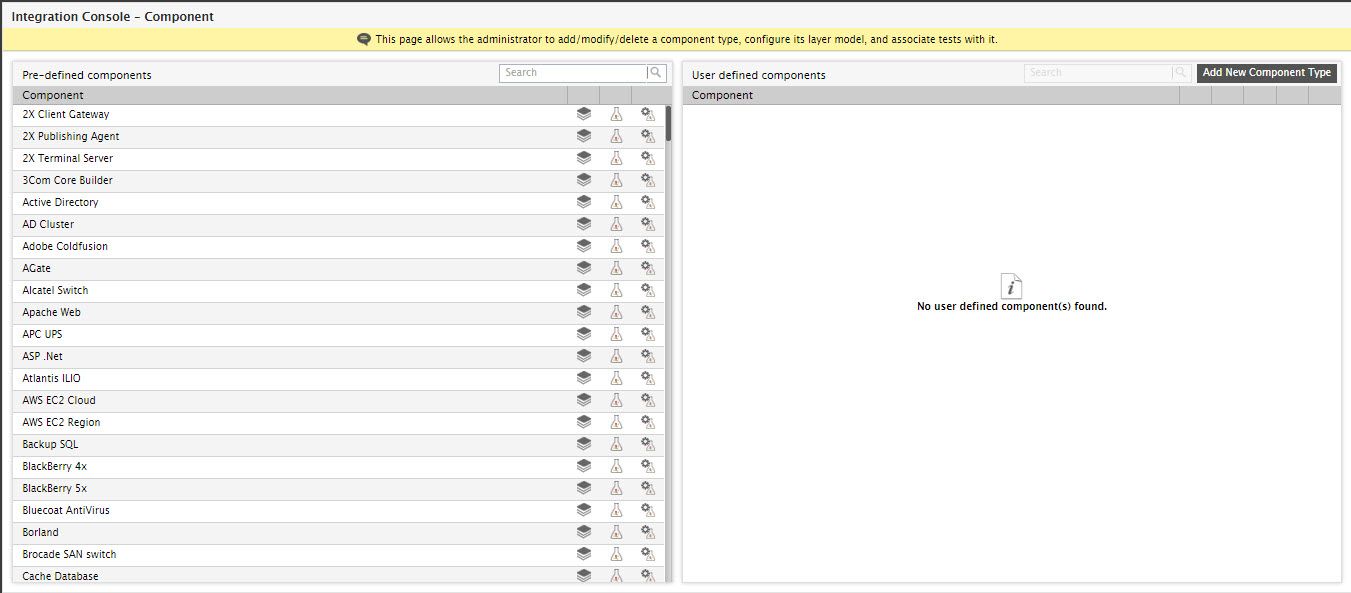The image size is (1351, 593).
Task: Open layers icon for Adobe Coldfusion
Action: click(584, 246)
